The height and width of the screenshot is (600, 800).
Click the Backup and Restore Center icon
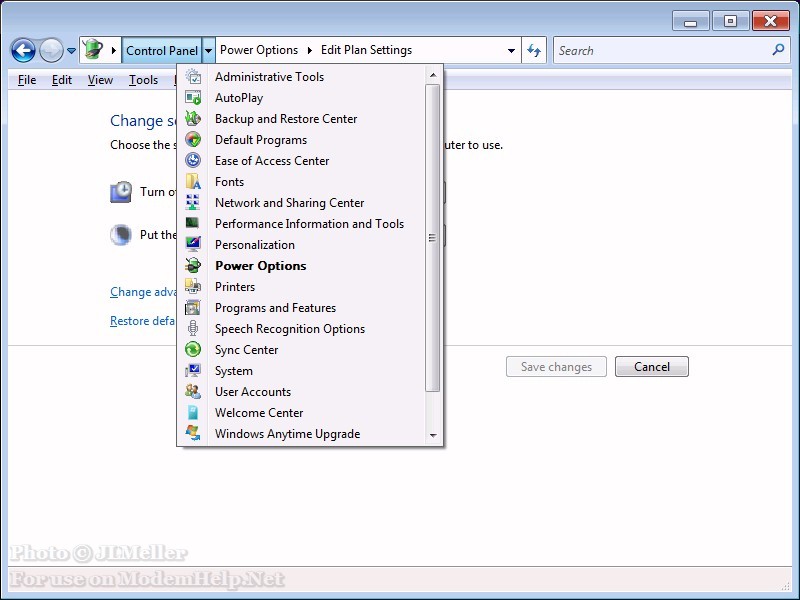click(x=193, y=119)
